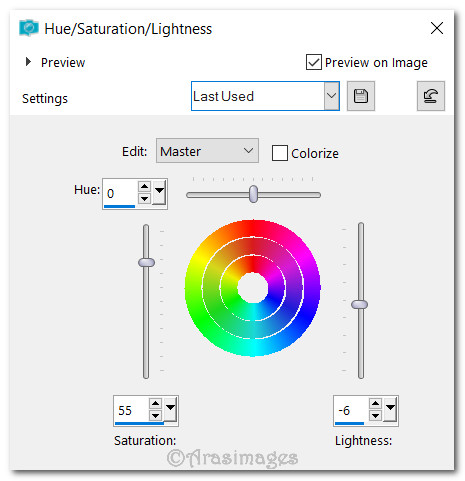Click the save preset floppy disk icon
Screen dimensions: 465x481
tap(361, 96)
